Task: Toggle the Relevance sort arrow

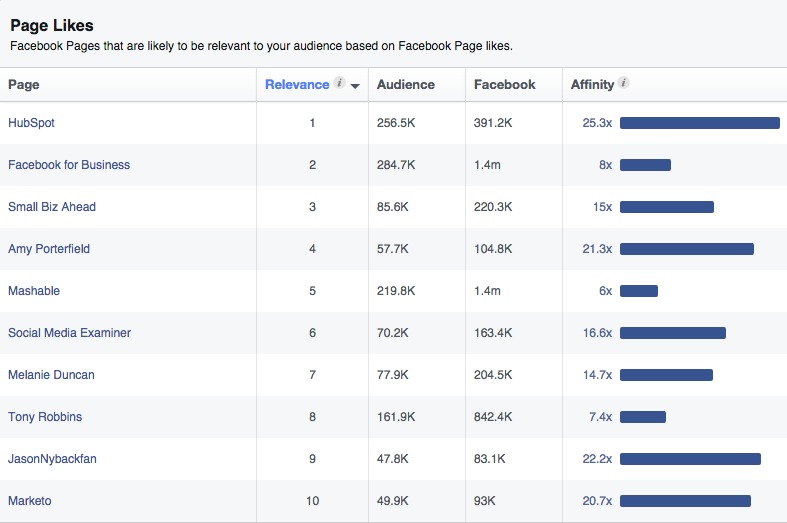Action: (x=355, y=86)
